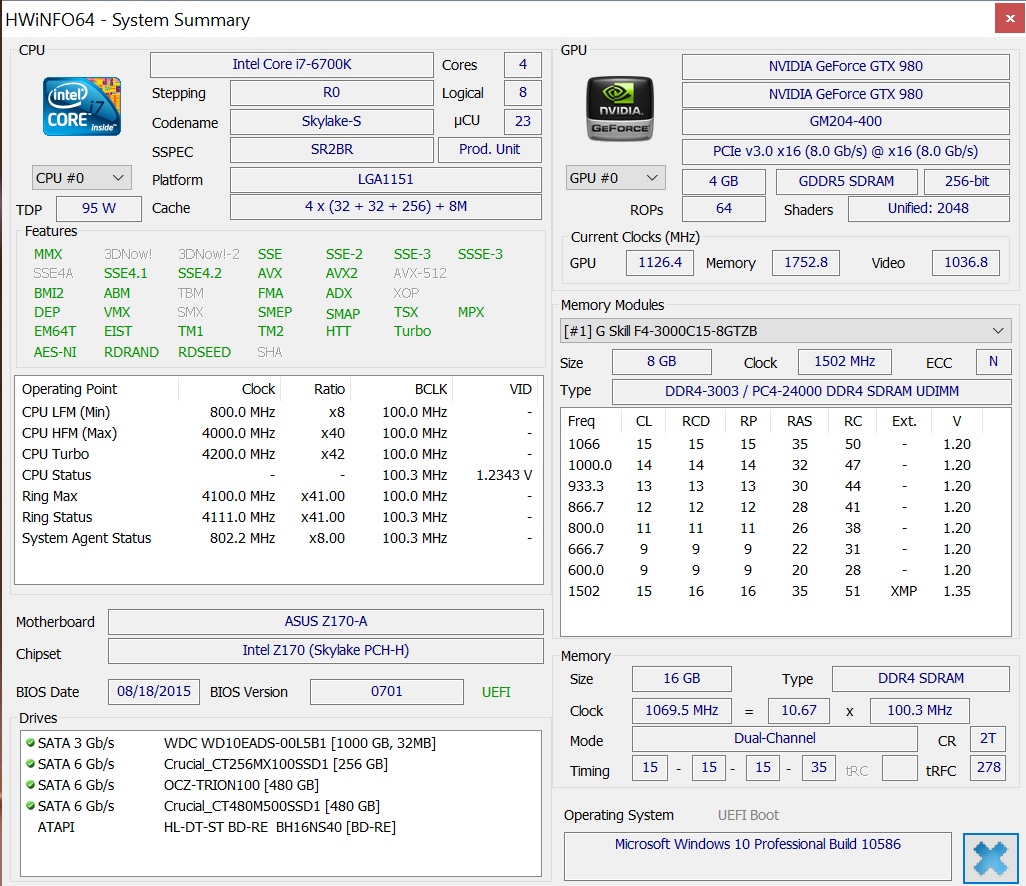Click the BIOS Date value 08/18/2015
This screenshot has height=886, width=1026.
(154, 692)
